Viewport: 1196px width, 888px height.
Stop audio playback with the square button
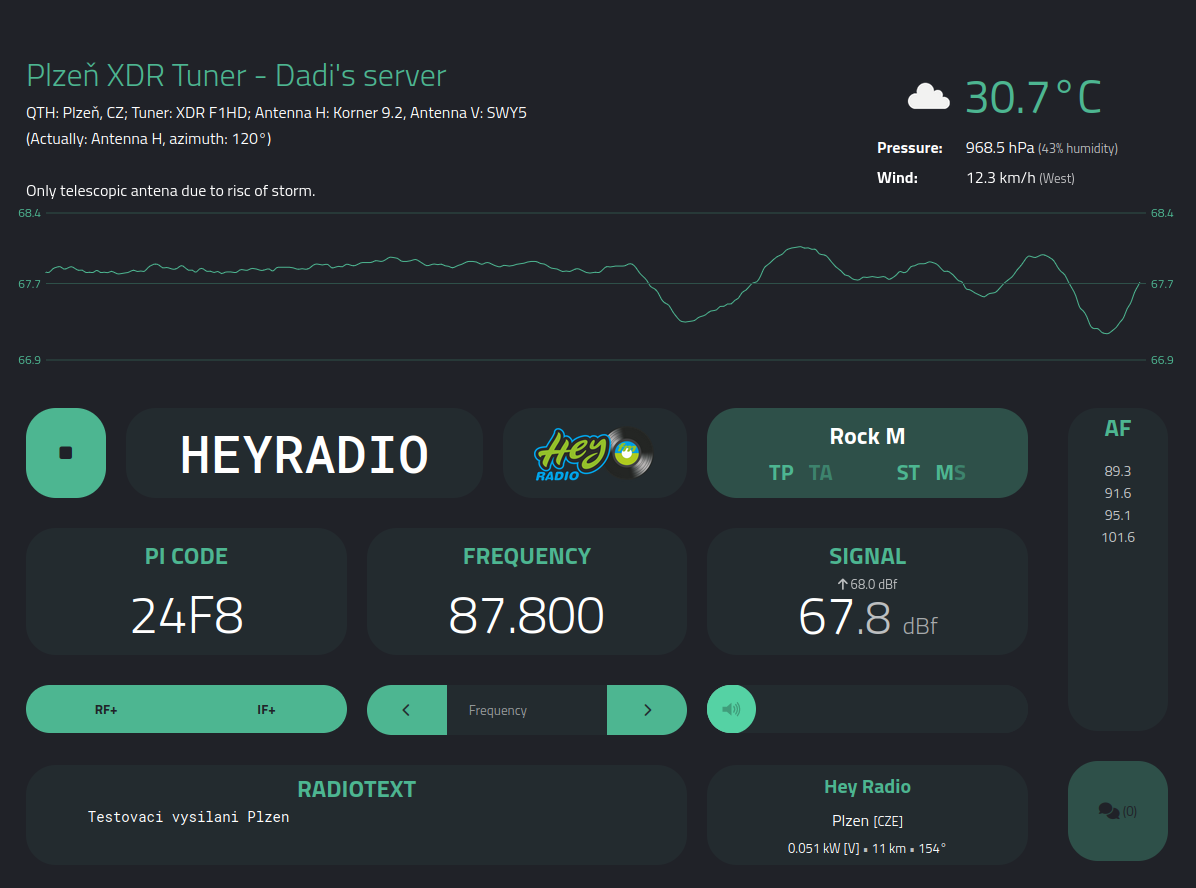tap(66, 453)
